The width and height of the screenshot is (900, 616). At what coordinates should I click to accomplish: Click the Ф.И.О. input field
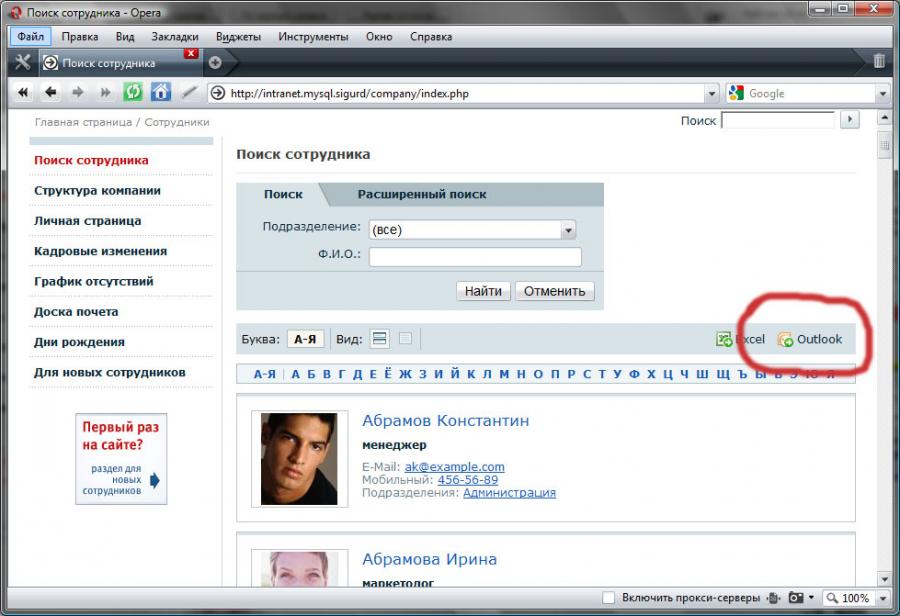[475, 257]
